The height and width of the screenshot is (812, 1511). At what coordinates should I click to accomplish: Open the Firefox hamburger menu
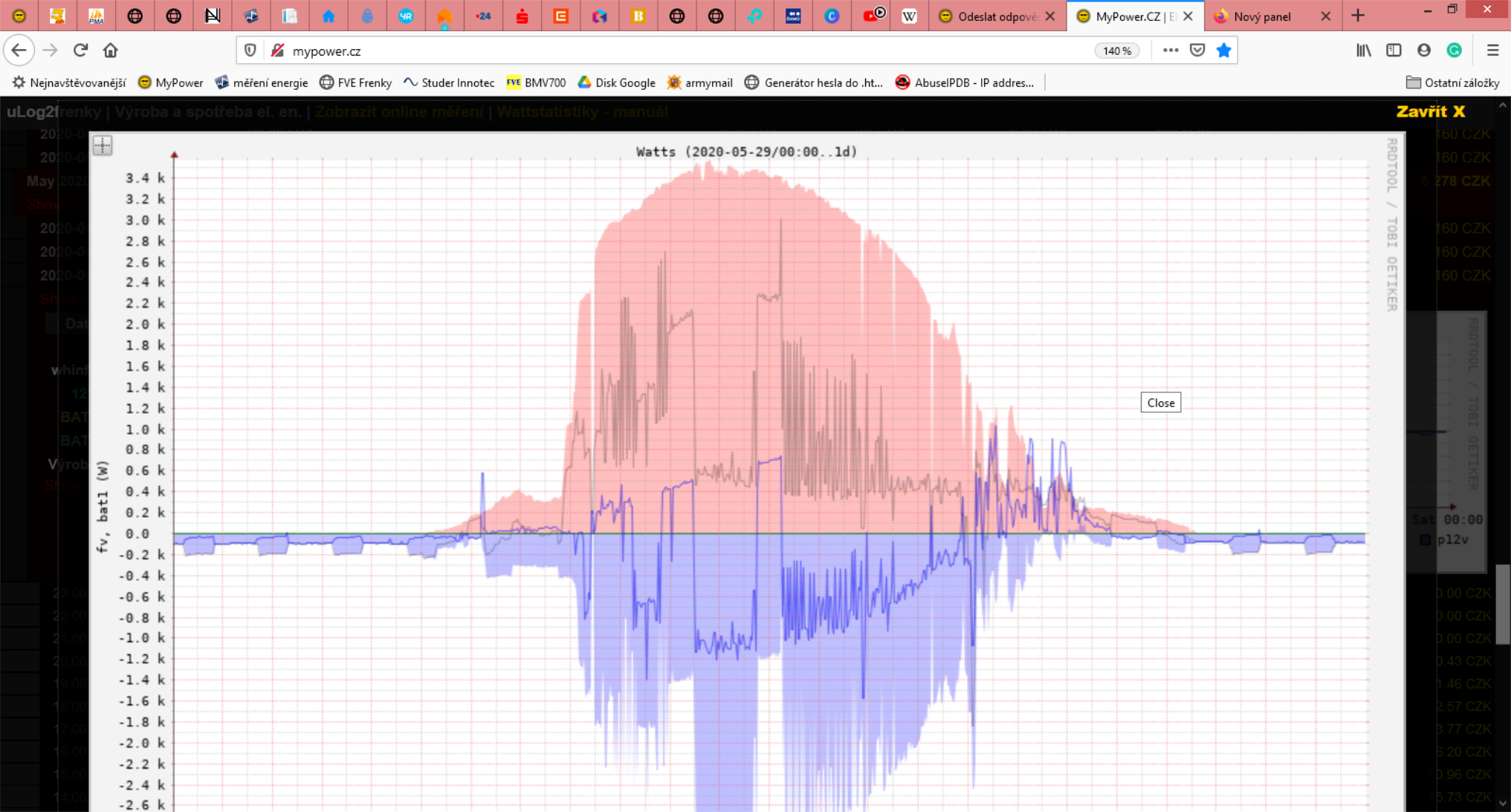coord(1492,51)
